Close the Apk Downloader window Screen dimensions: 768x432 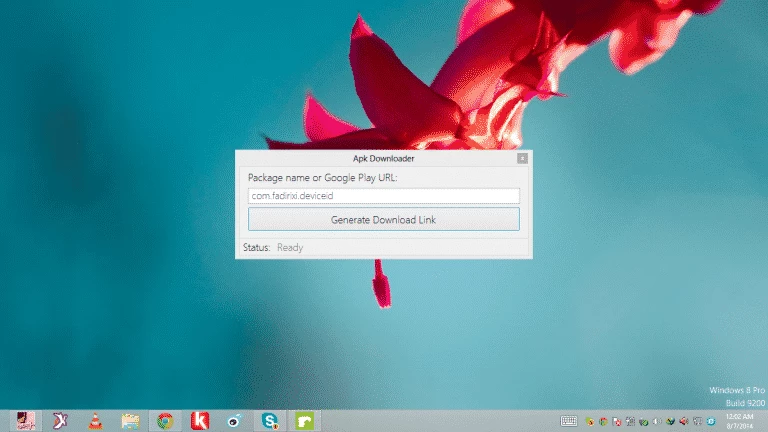pos(522,158)
